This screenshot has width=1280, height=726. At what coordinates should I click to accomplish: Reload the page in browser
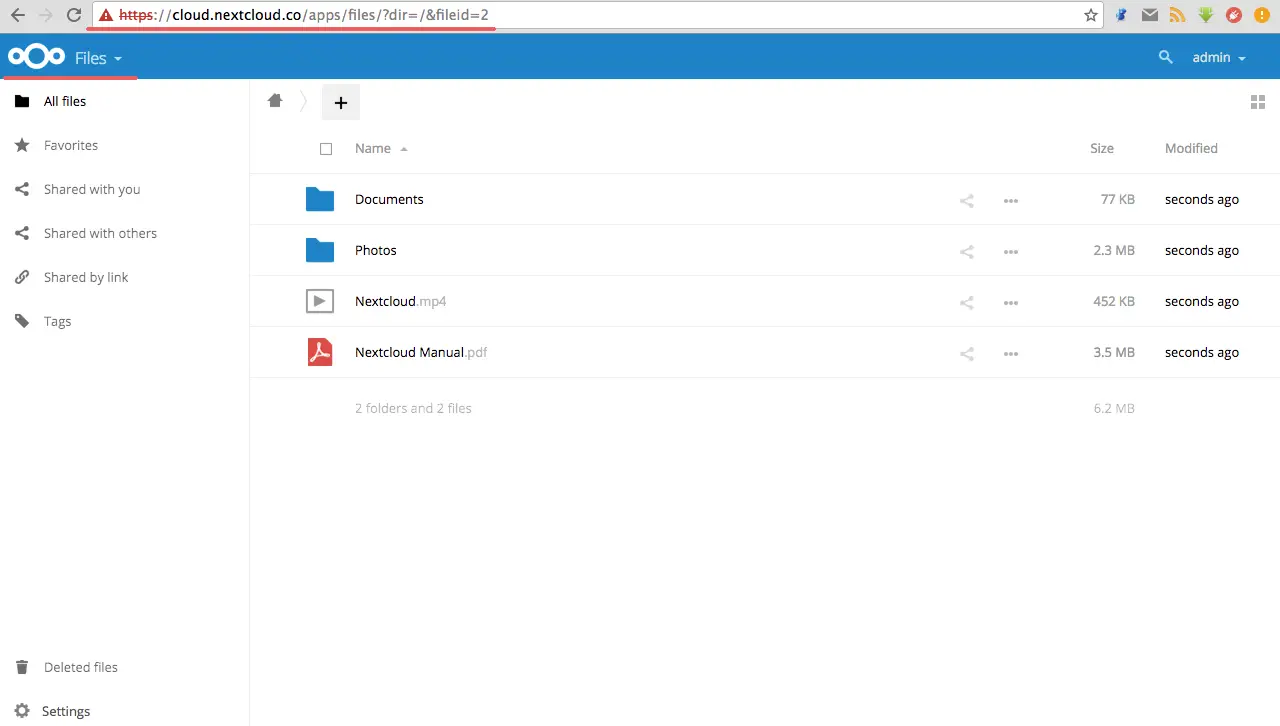(x=73, y=15)
